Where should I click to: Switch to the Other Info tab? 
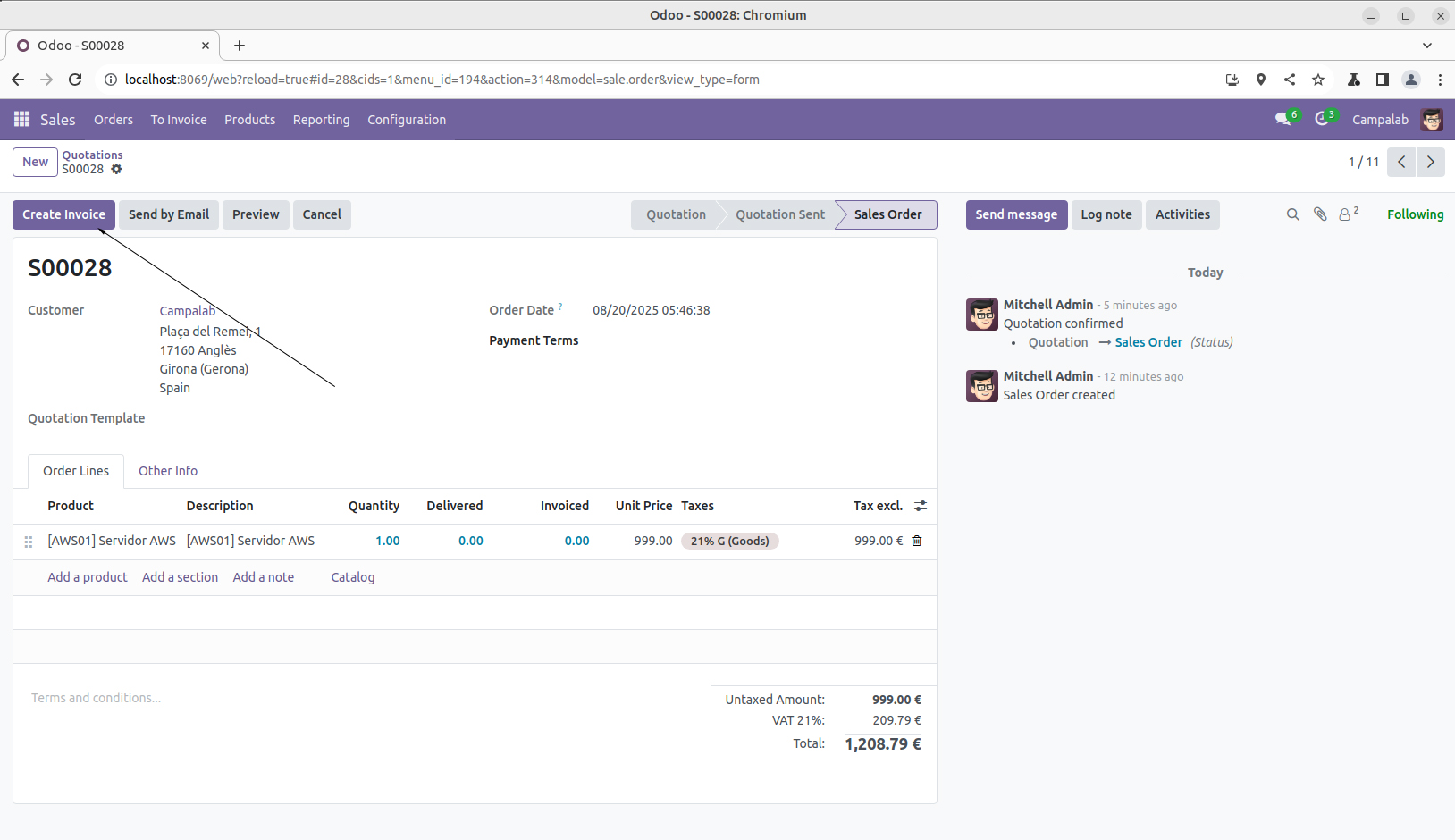click(168, 471)
